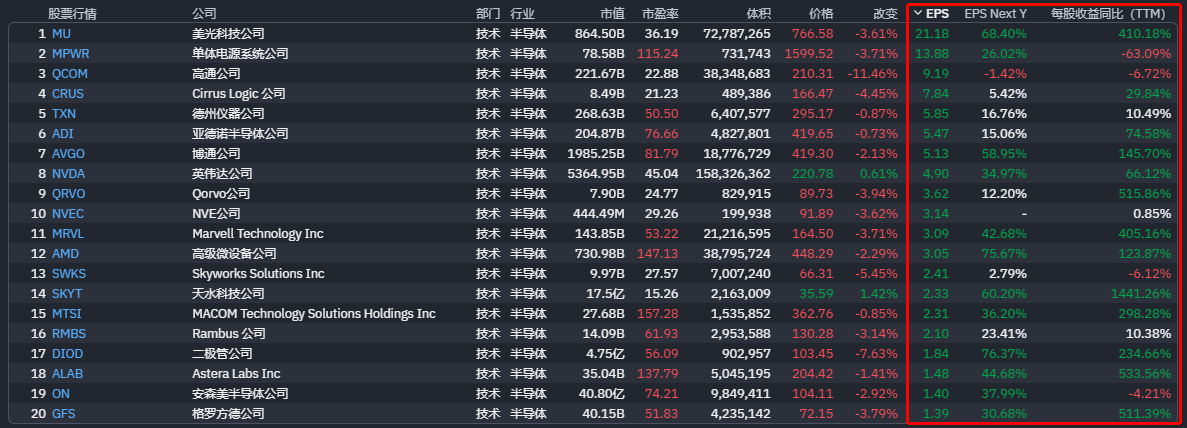Image resolution: width=1187 pixels, height=428 pixels.
Task: Select company name Astera Labs Inc
Action: tap(236, 373)
